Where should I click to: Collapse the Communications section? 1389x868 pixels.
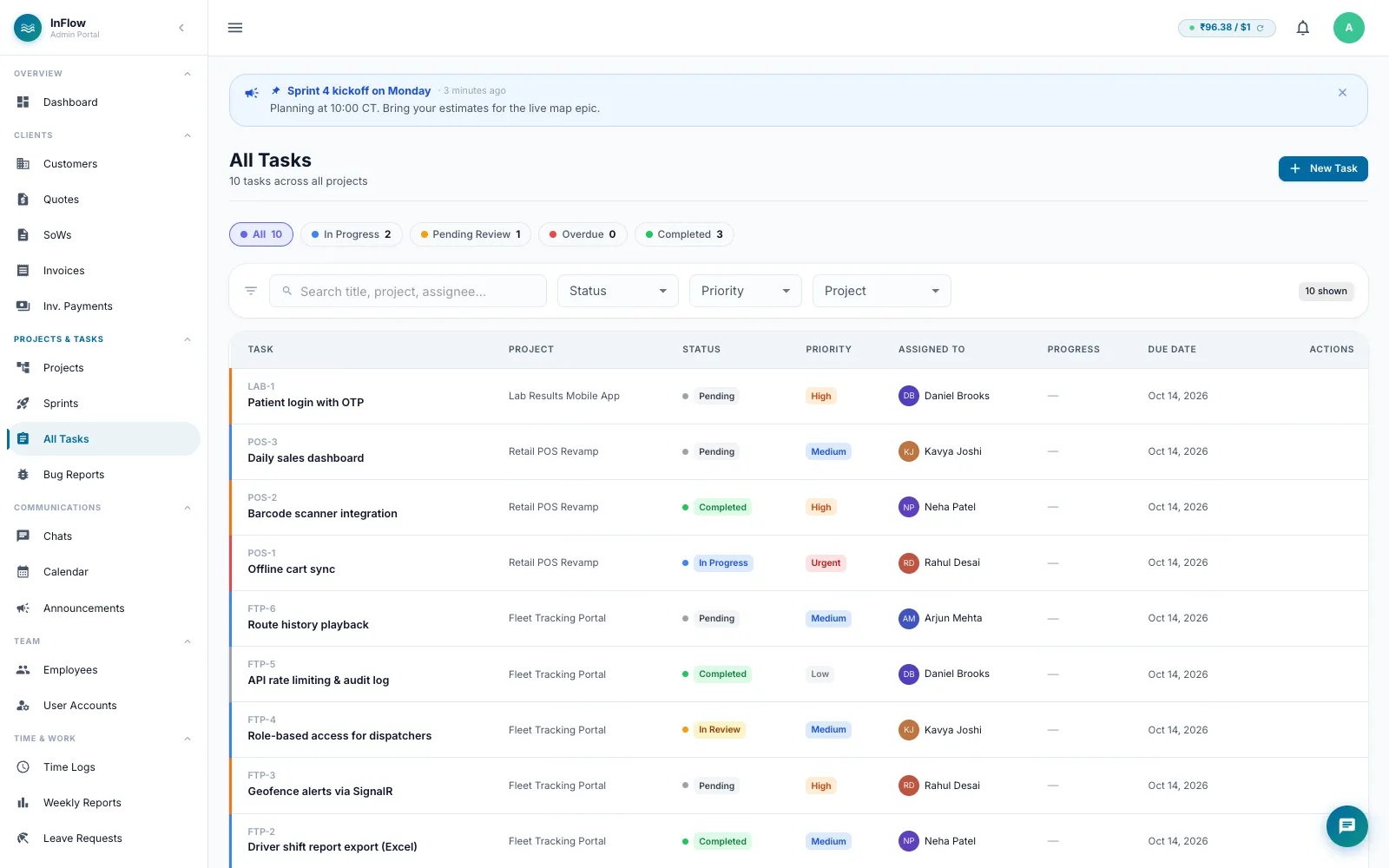point(188,508)
